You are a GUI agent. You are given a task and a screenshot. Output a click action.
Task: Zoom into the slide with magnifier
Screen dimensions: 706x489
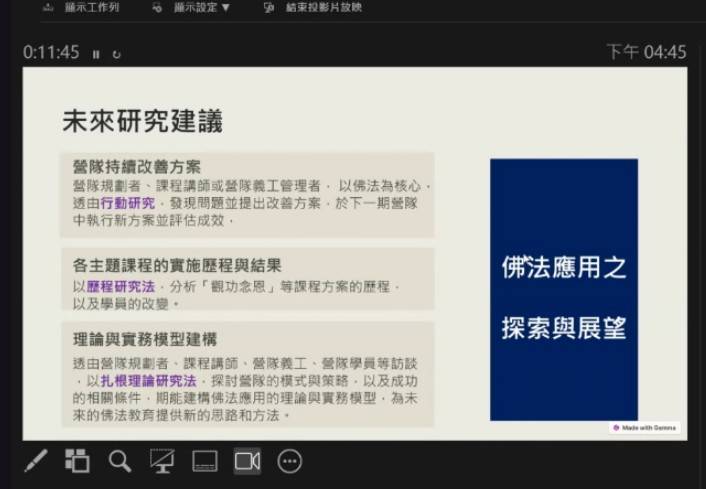[x=120, y=460]
